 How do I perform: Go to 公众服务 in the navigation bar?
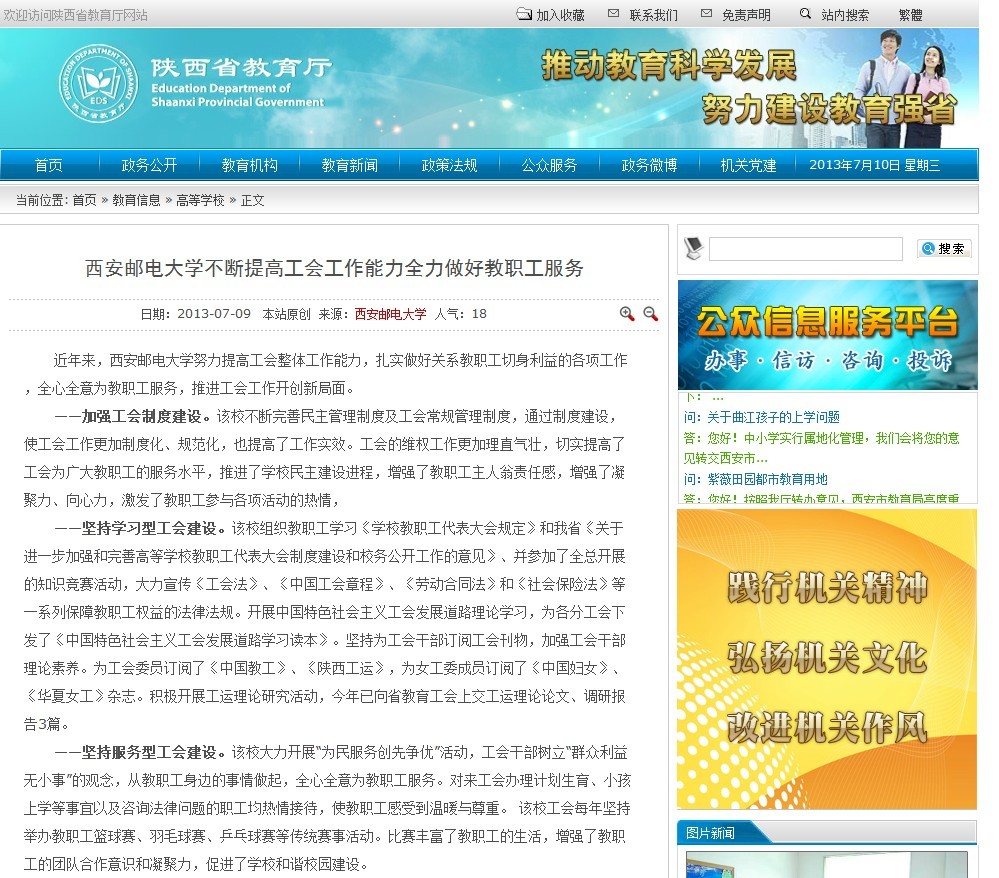pyautogui.click(x=549, y=165)
